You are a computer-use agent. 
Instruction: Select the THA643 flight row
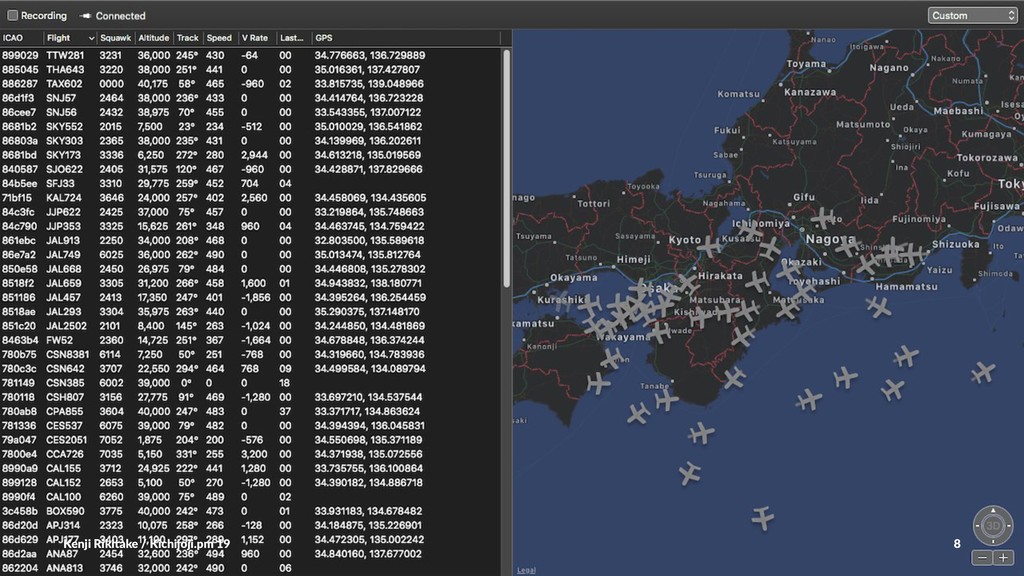coord(251,70)
